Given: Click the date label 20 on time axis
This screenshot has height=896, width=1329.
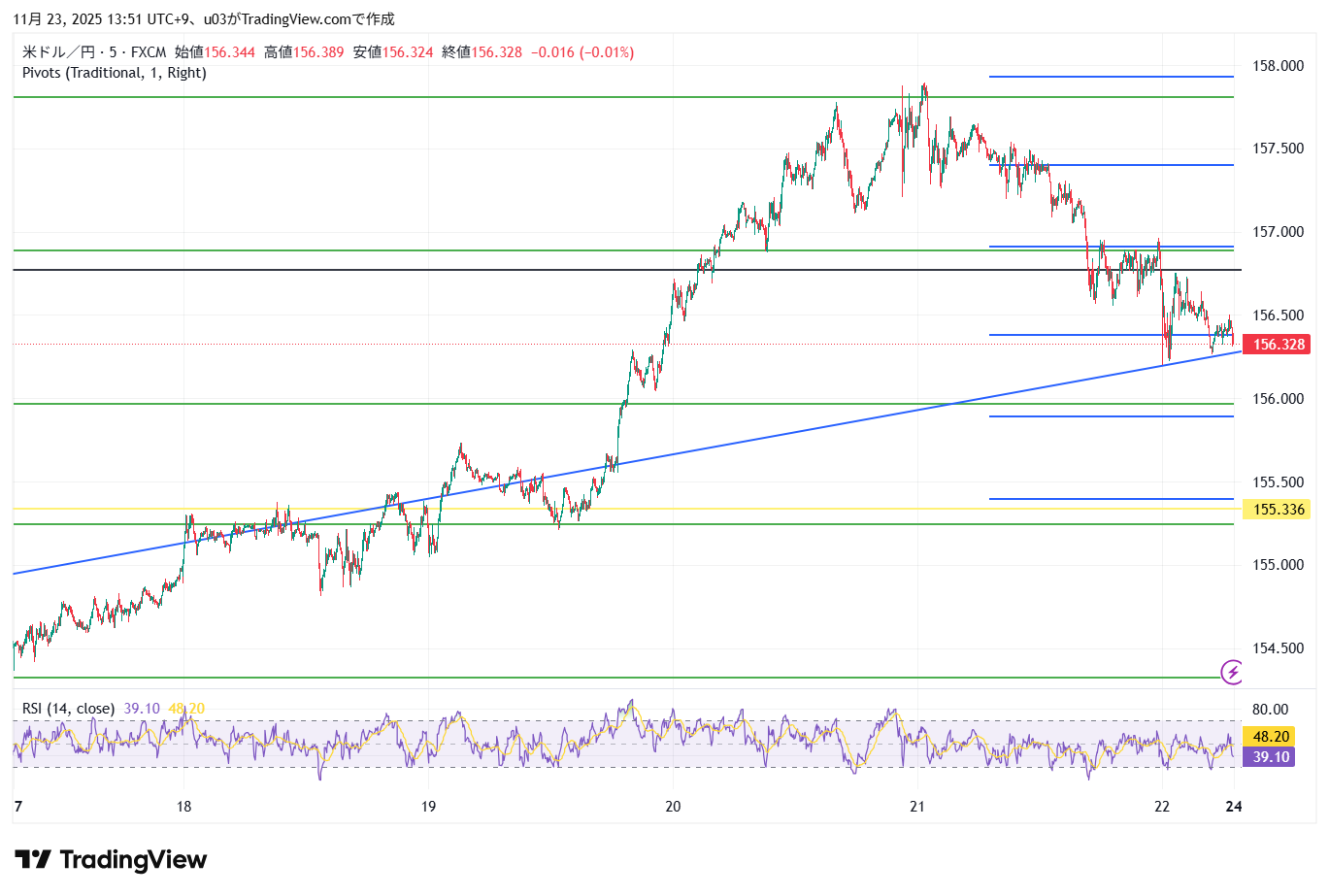Looking at the screenshot, I should point(673,806).
